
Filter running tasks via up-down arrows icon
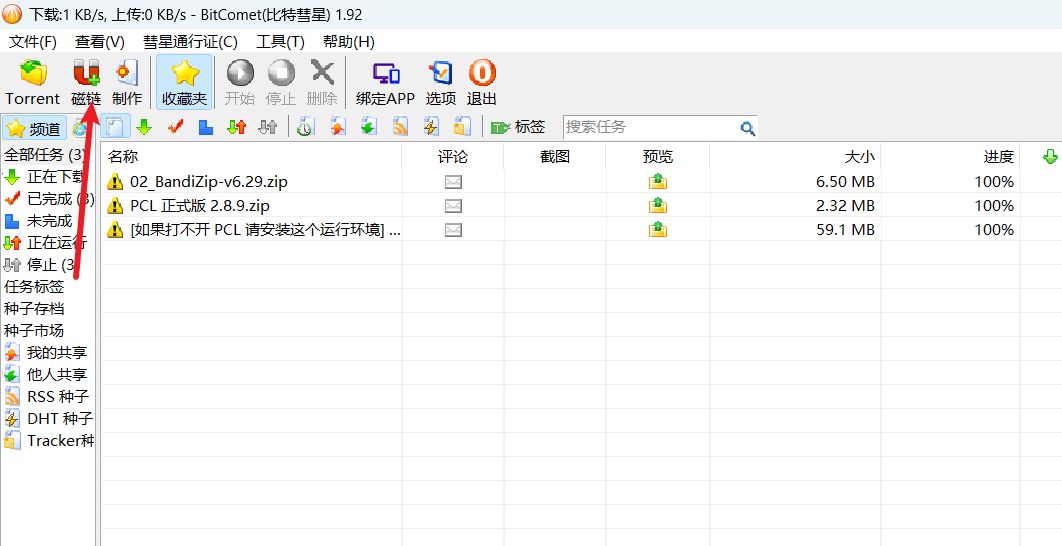[236, 127]
